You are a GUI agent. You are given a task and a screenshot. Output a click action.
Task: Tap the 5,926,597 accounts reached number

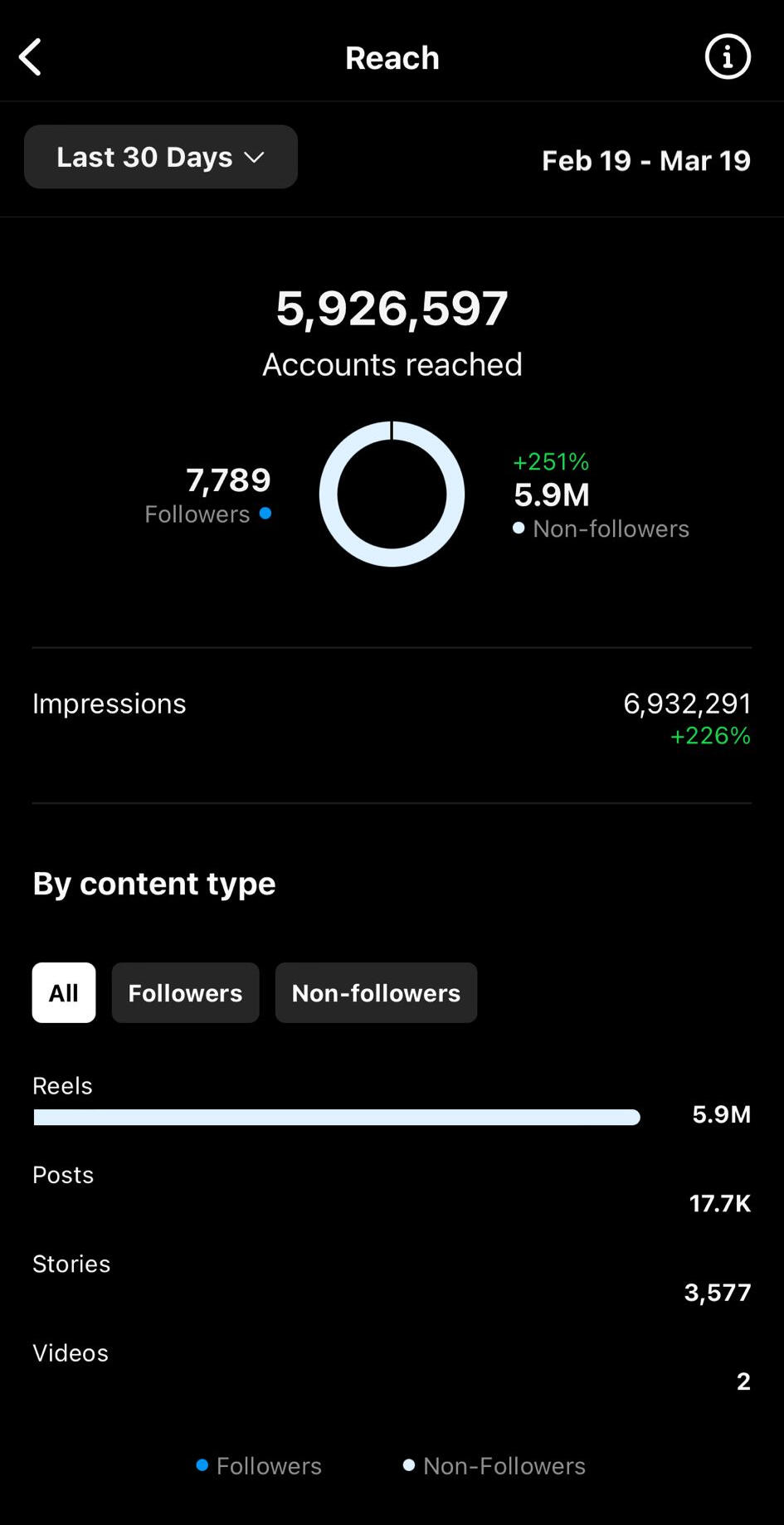pyautogui.click(x=392, y=309)
